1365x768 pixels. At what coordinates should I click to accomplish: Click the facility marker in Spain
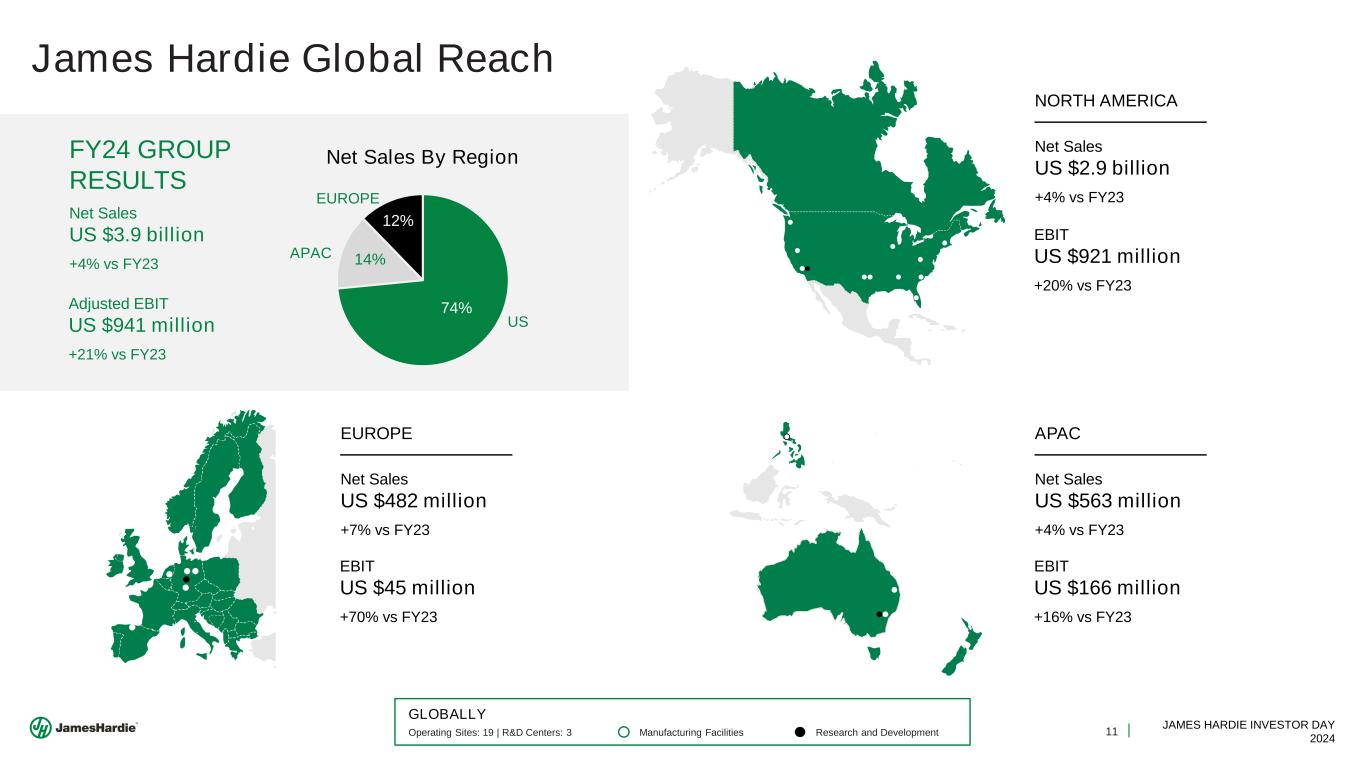point(132,628)
